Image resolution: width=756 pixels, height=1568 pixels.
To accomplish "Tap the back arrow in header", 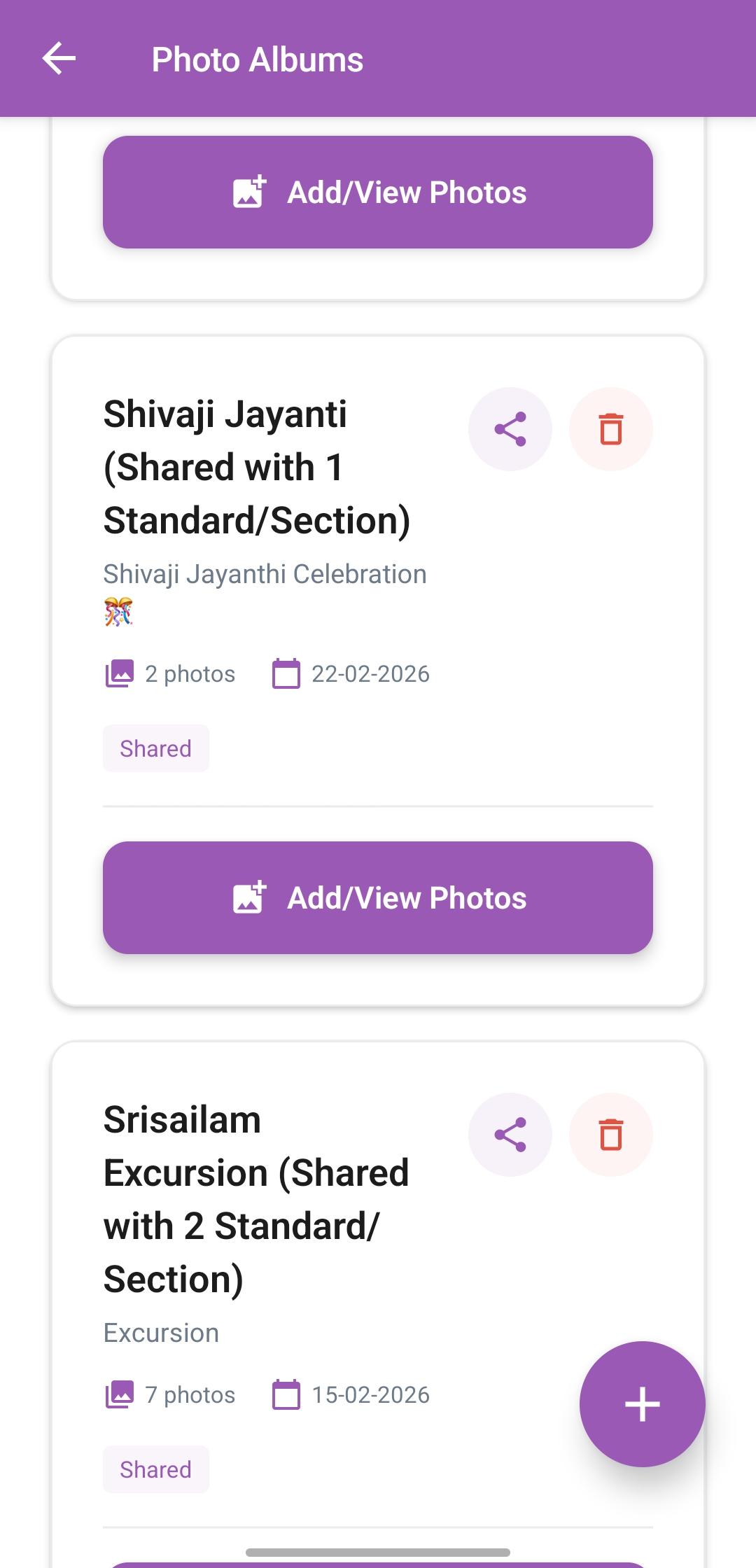I will pos(59,59).
